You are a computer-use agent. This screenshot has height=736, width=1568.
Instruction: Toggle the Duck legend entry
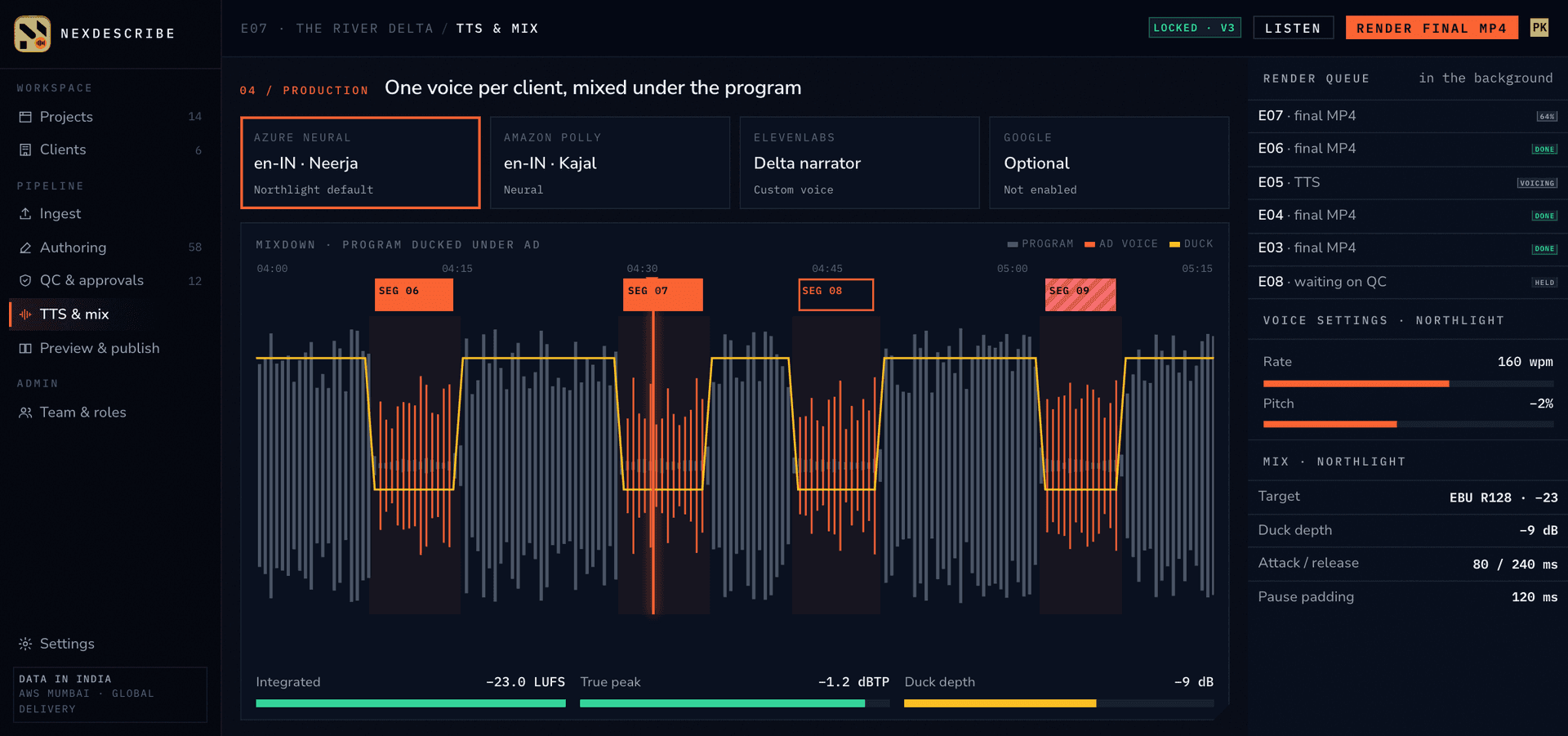point(1192,244)
